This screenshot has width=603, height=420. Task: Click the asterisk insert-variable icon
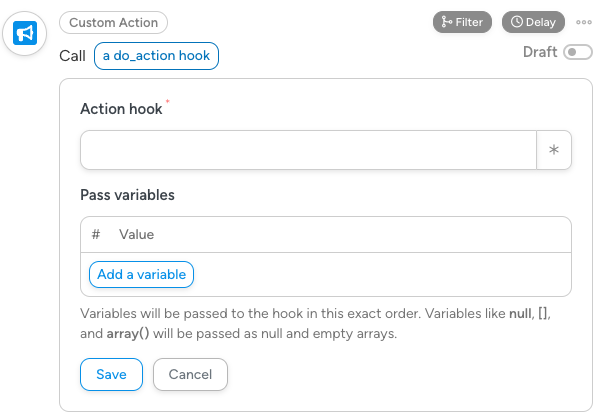554,151
